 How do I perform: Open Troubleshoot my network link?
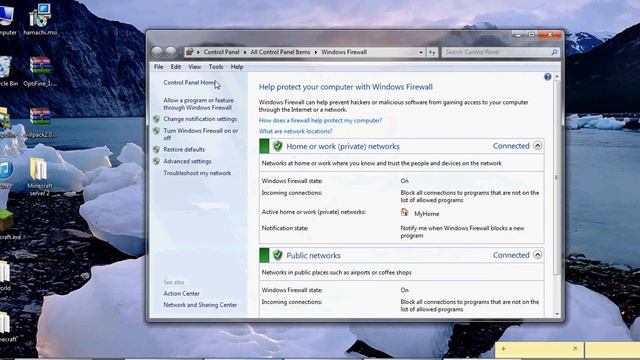pyautogui.click(x=197, y=173)
